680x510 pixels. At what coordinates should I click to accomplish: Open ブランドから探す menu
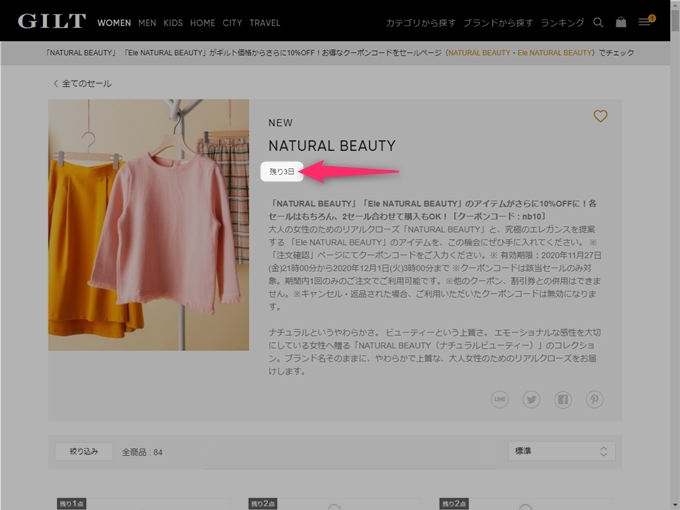click(498, 23)
